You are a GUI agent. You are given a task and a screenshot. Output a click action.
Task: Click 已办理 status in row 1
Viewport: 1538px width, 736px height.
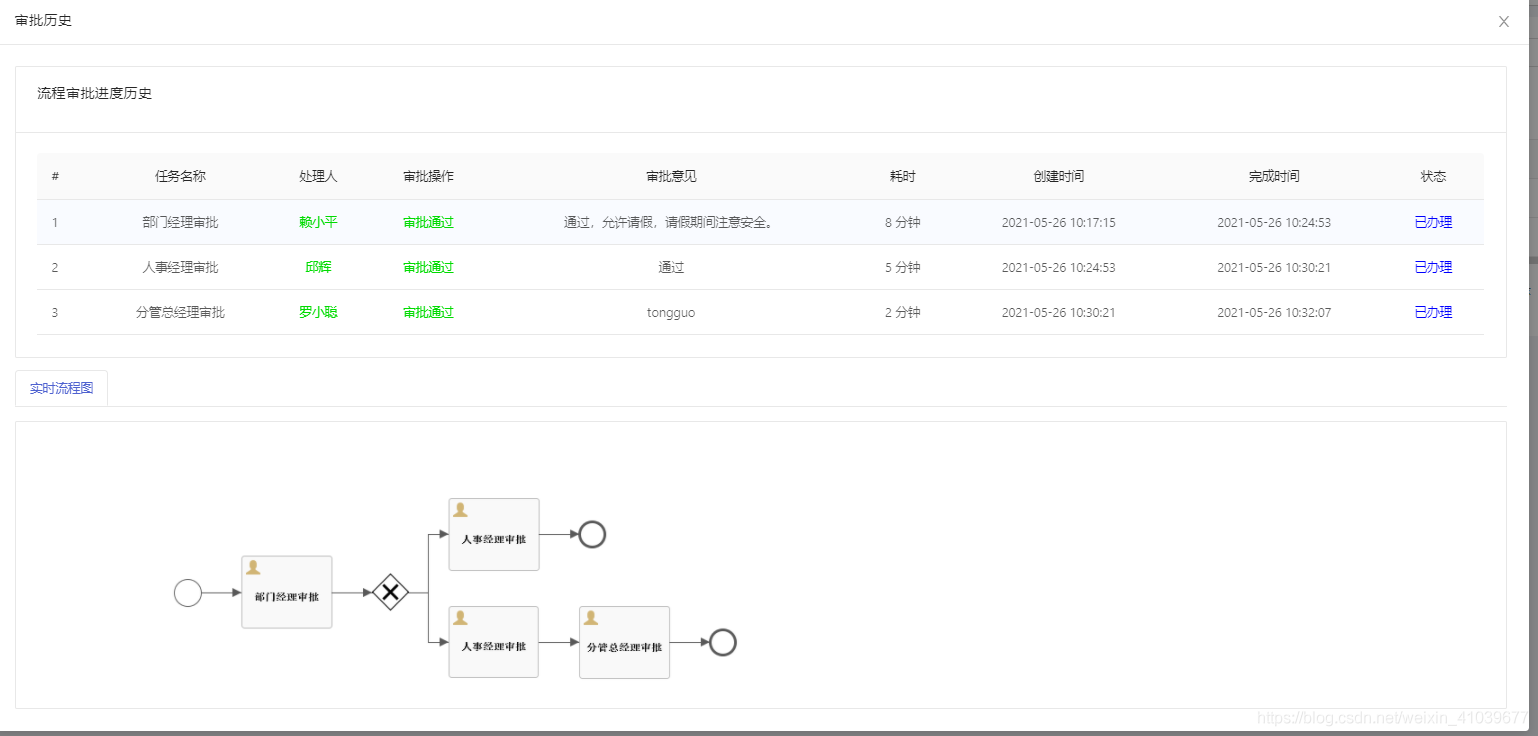pyautogui.click(x=1433, y=222)
